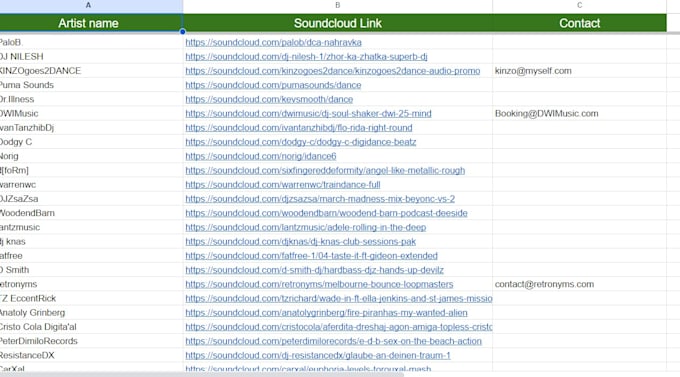Select column B header
This screenshot has height=377, width=680.
coord(337,6)
